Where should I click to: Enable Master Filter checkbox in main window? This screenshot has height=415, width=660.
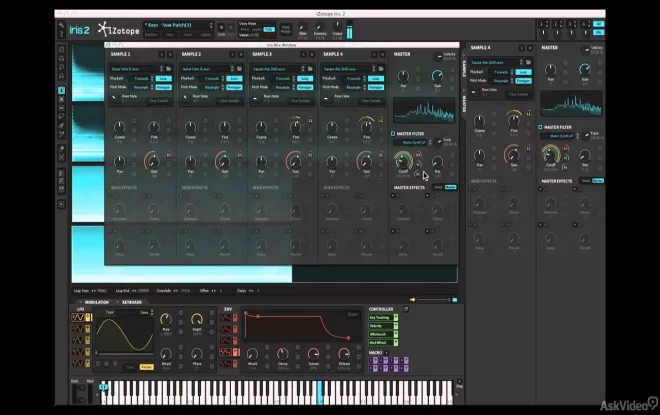tap(540, 127)
